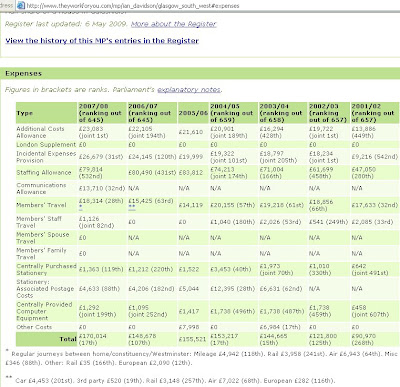This screenshot has height=387, width=400.
Task: Open Parliament's 'explanatory notes' link
Action: click(189, 90)
